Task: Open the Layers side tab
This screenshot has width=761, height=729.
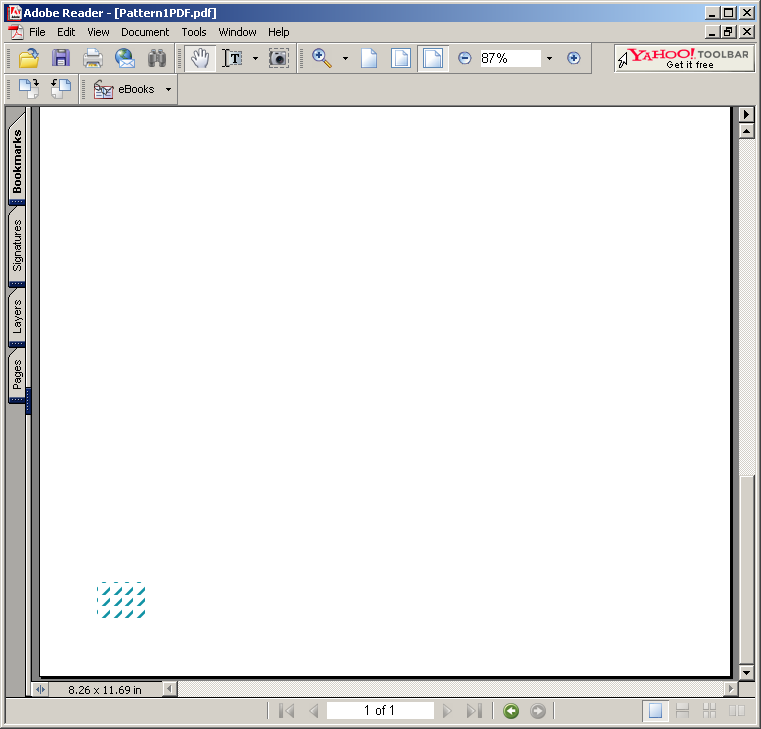Action: 17,317
